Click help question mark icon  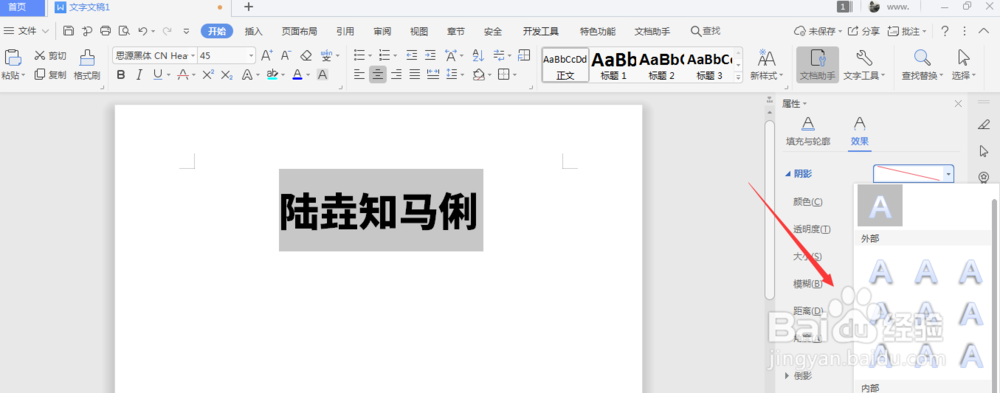[x=945, y=31]
